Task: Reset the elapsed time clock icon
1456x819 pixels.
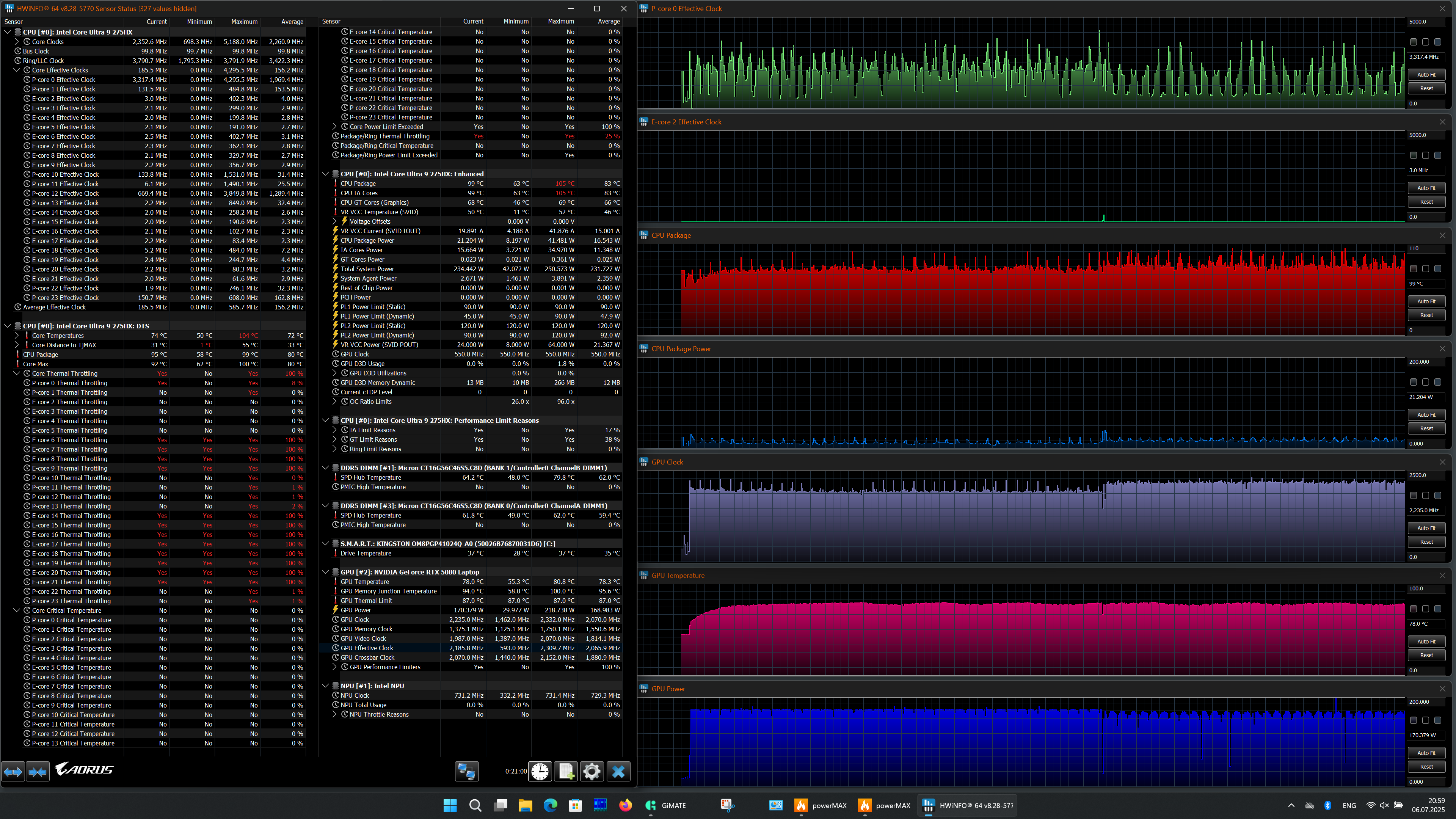Action: (x=540, y=771)
